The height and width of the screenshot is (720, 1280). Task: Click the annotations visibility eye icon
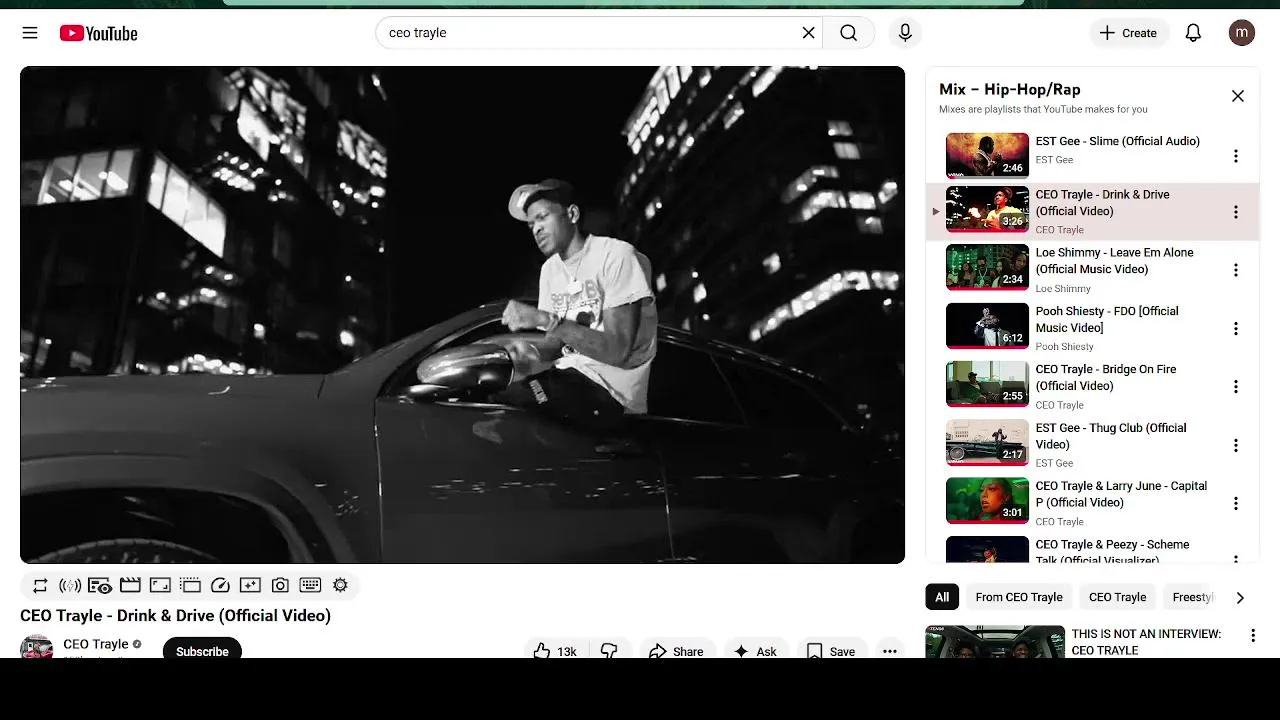100,585
